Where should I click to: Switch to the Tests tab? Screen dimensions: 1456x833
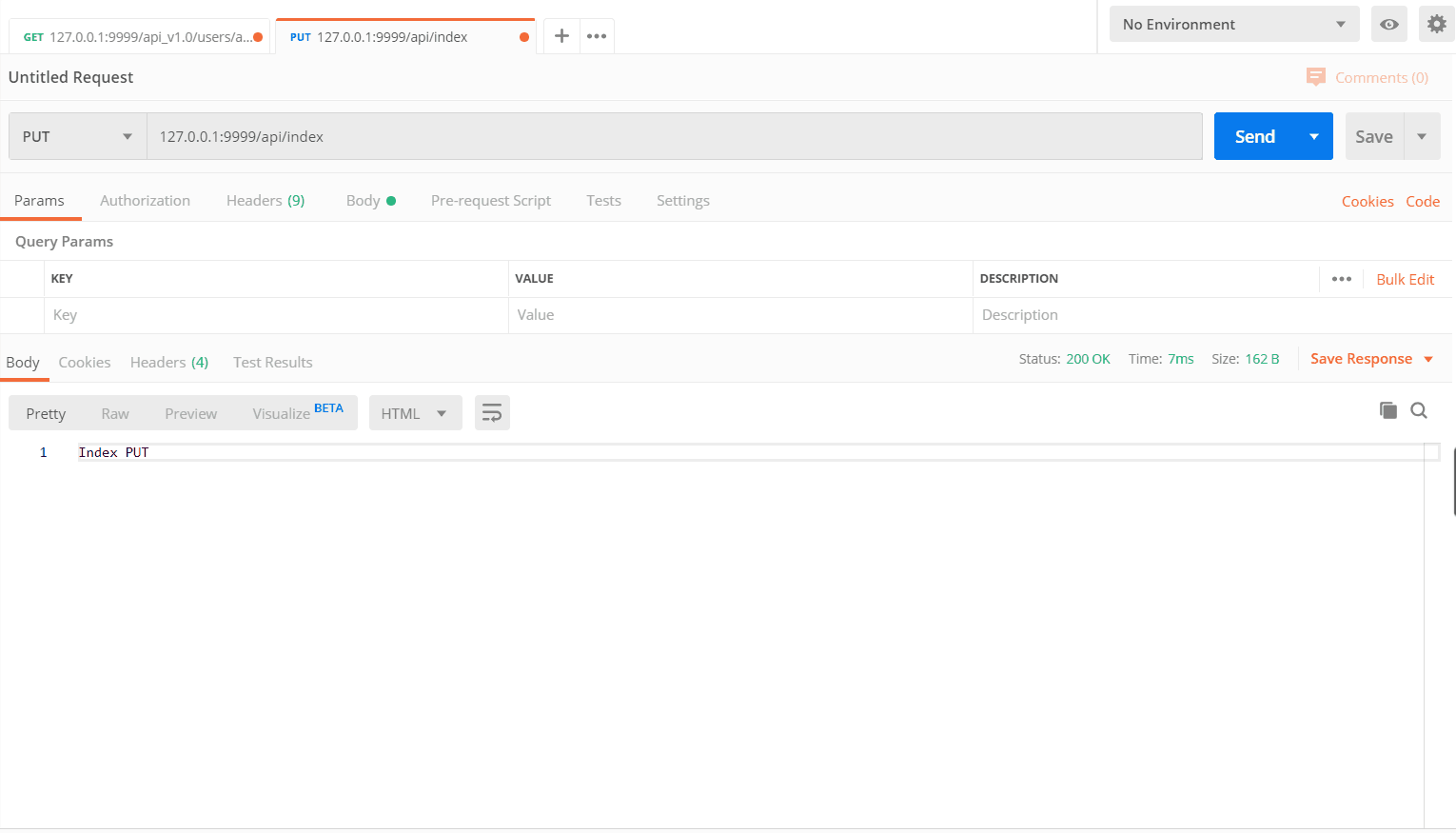pyautogui.click(x=603, y=200)
